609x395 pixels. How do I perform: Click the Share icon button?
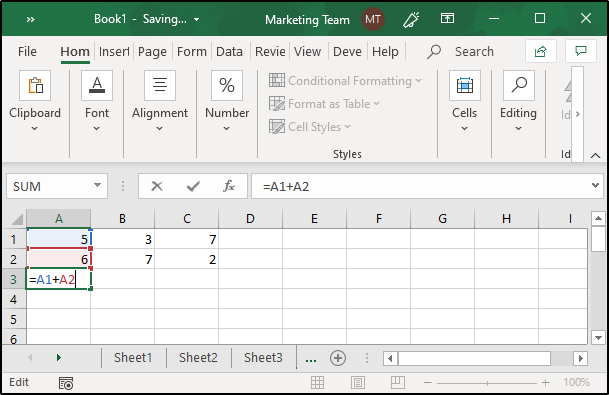541,51
